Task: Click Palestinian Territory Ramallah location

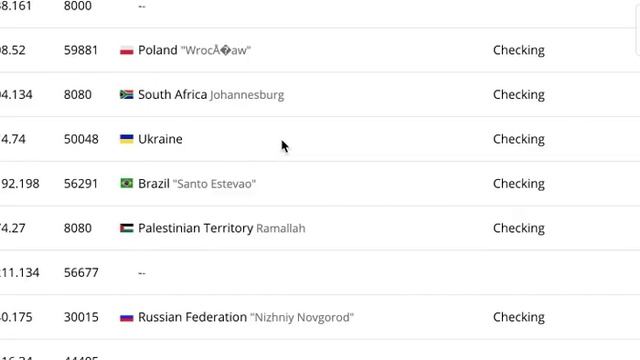Action: tap(222, 228)
